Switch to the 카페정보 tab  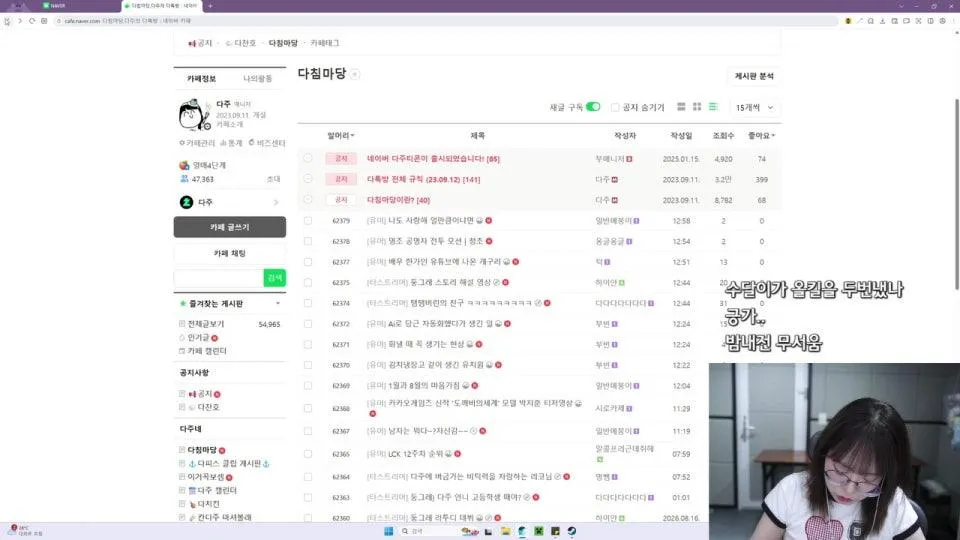(x=201, y=78)
